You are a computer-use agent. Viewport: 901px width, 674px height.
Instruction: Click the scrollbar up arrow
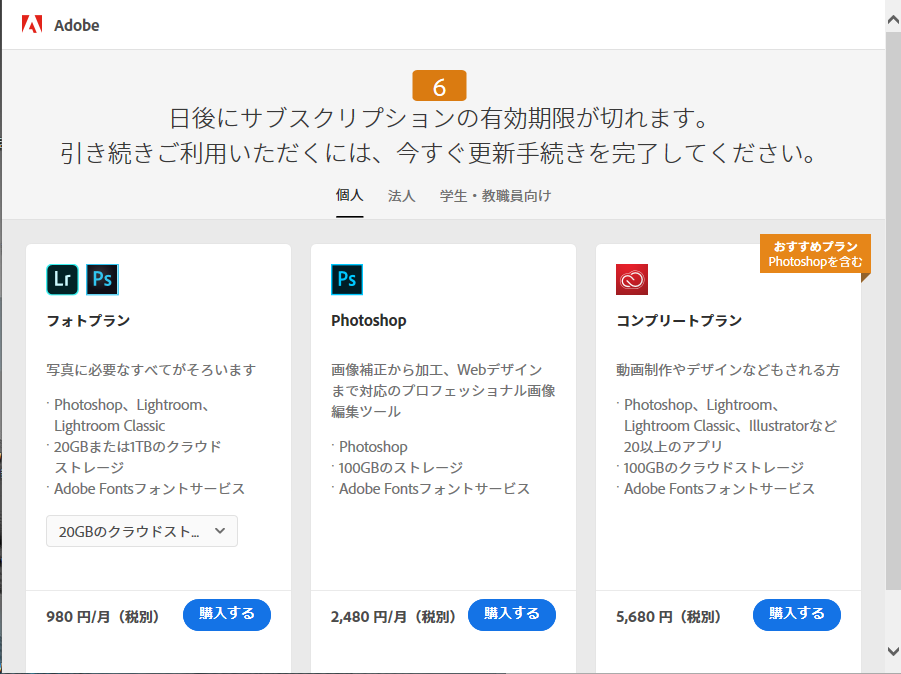coord(893,20)
